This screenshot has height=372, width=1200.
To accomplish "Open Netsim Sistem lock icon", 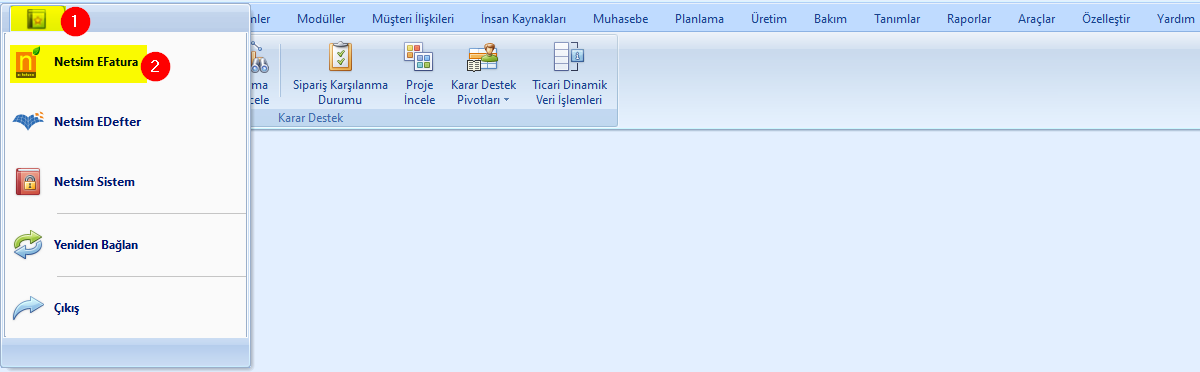I will (x=28, y=182).
